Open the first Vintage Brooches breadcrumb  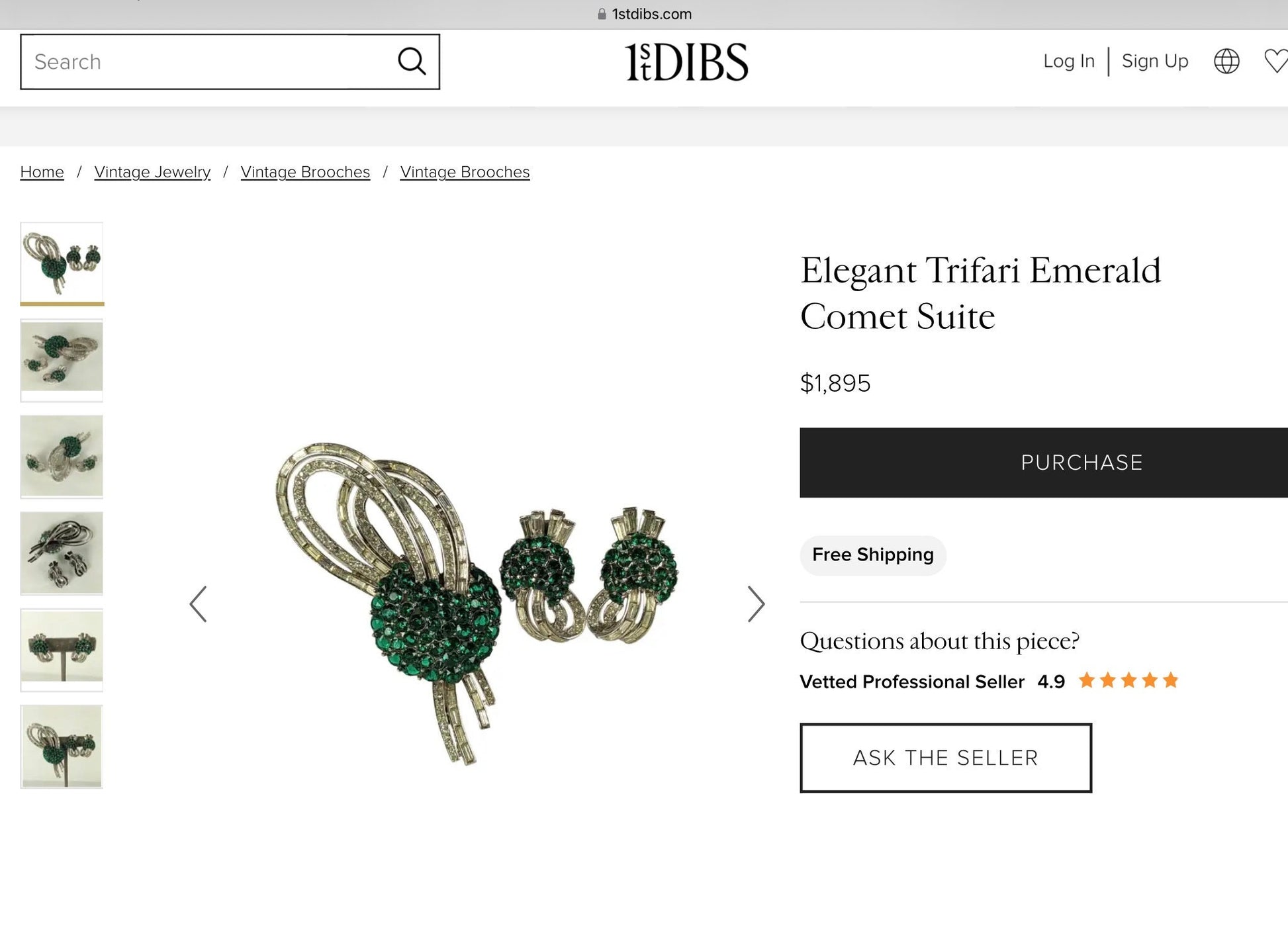point(305,172)
